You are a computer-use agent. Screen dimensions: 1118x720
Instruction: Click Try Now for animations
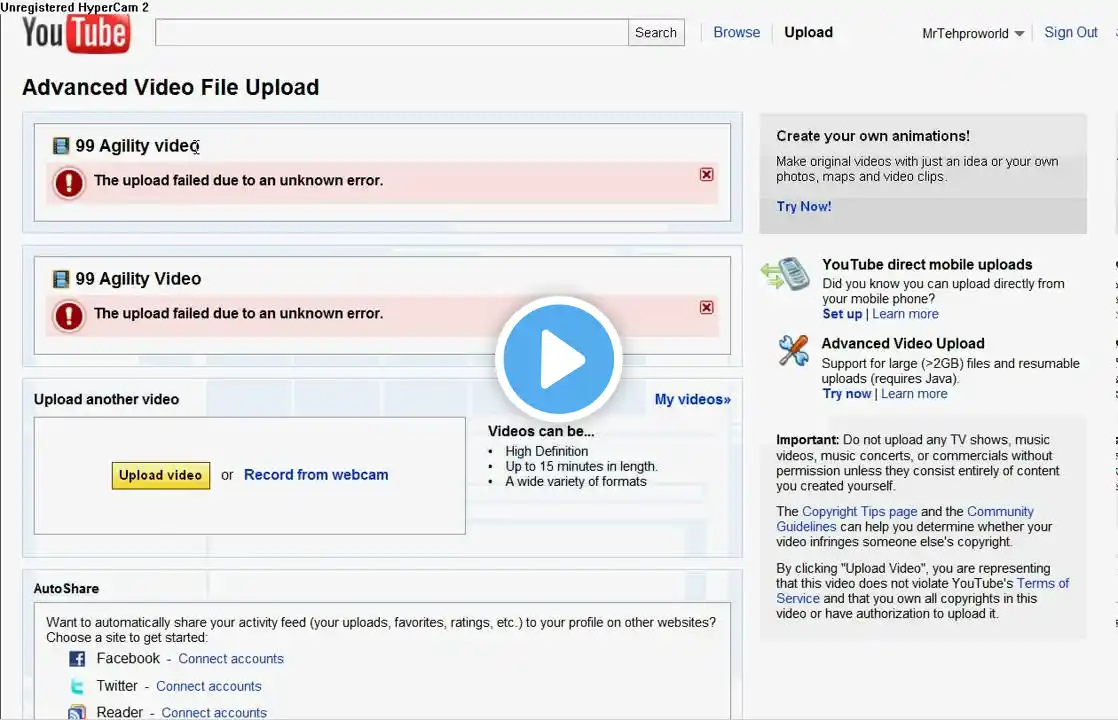click(804, 206)
